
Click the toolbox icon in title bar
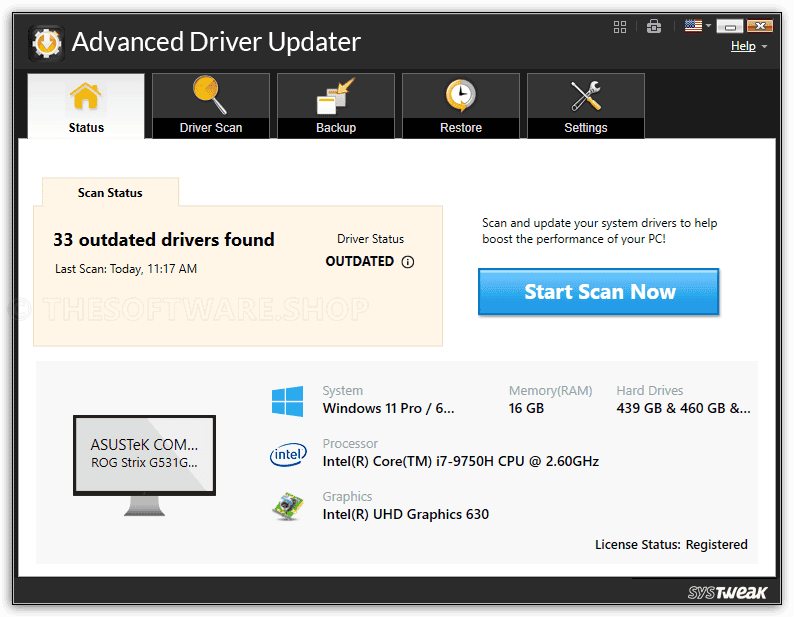coord(654,26)
